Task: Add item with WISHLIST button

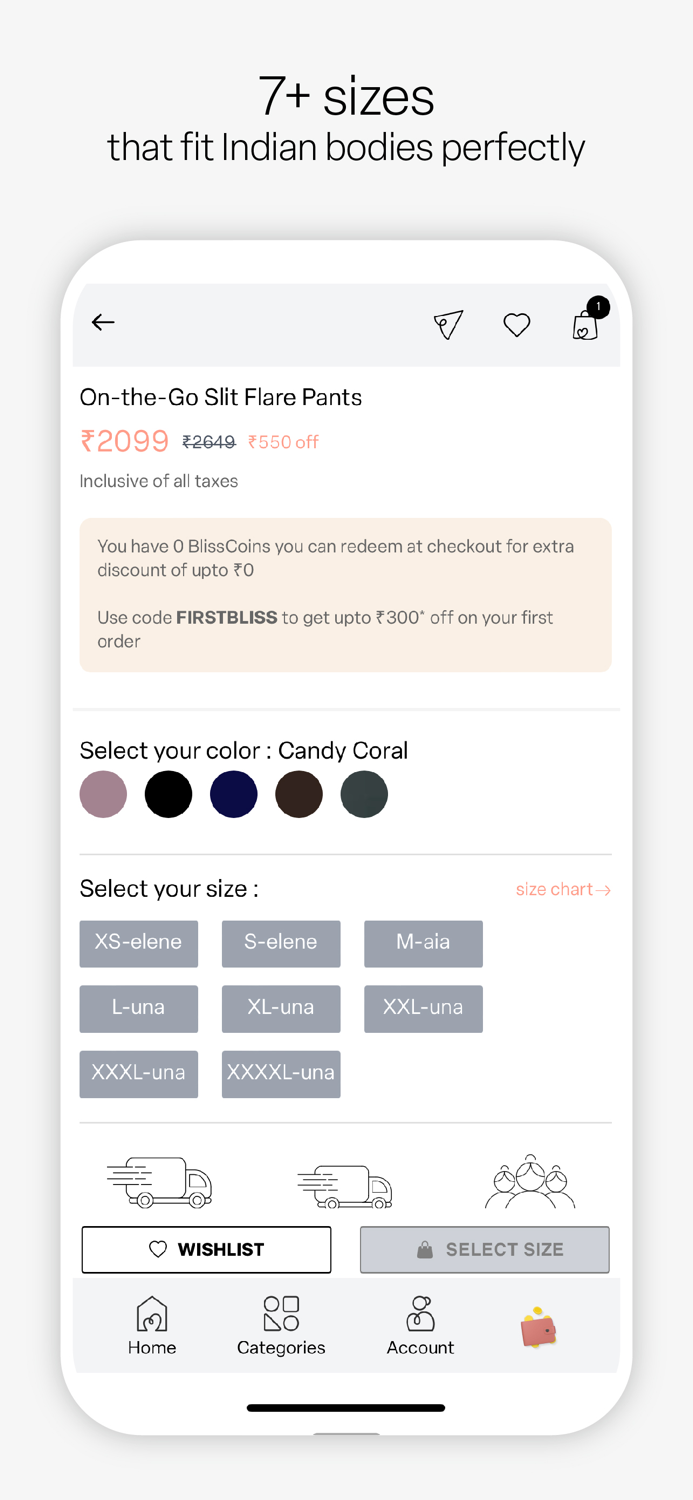Action: pos(206,1249)
